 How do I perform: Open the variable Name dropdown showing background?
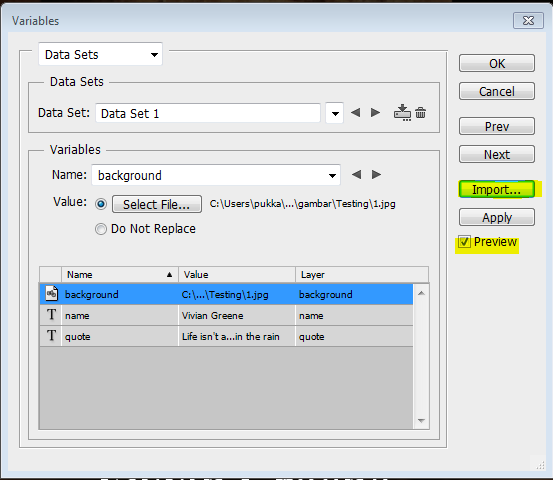pyautogui.click(x=216, y=175)
